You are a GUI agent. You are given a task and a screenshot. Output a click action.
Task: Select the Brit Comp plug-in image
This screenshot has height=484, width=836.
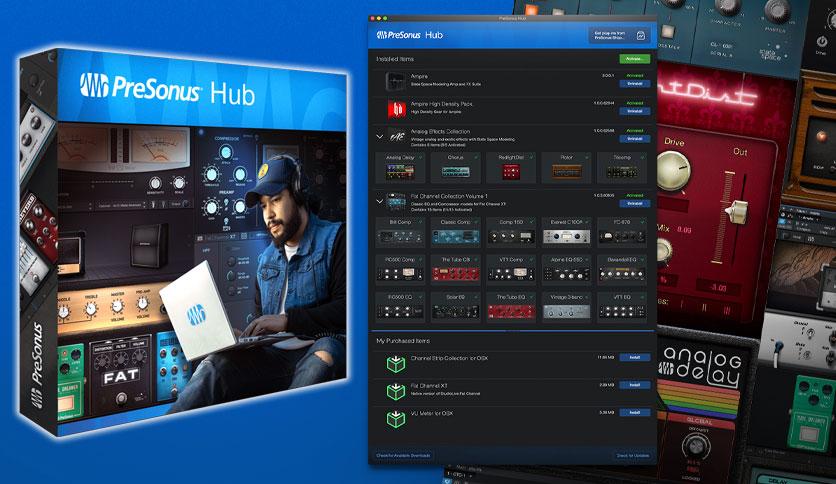point(400,236)
